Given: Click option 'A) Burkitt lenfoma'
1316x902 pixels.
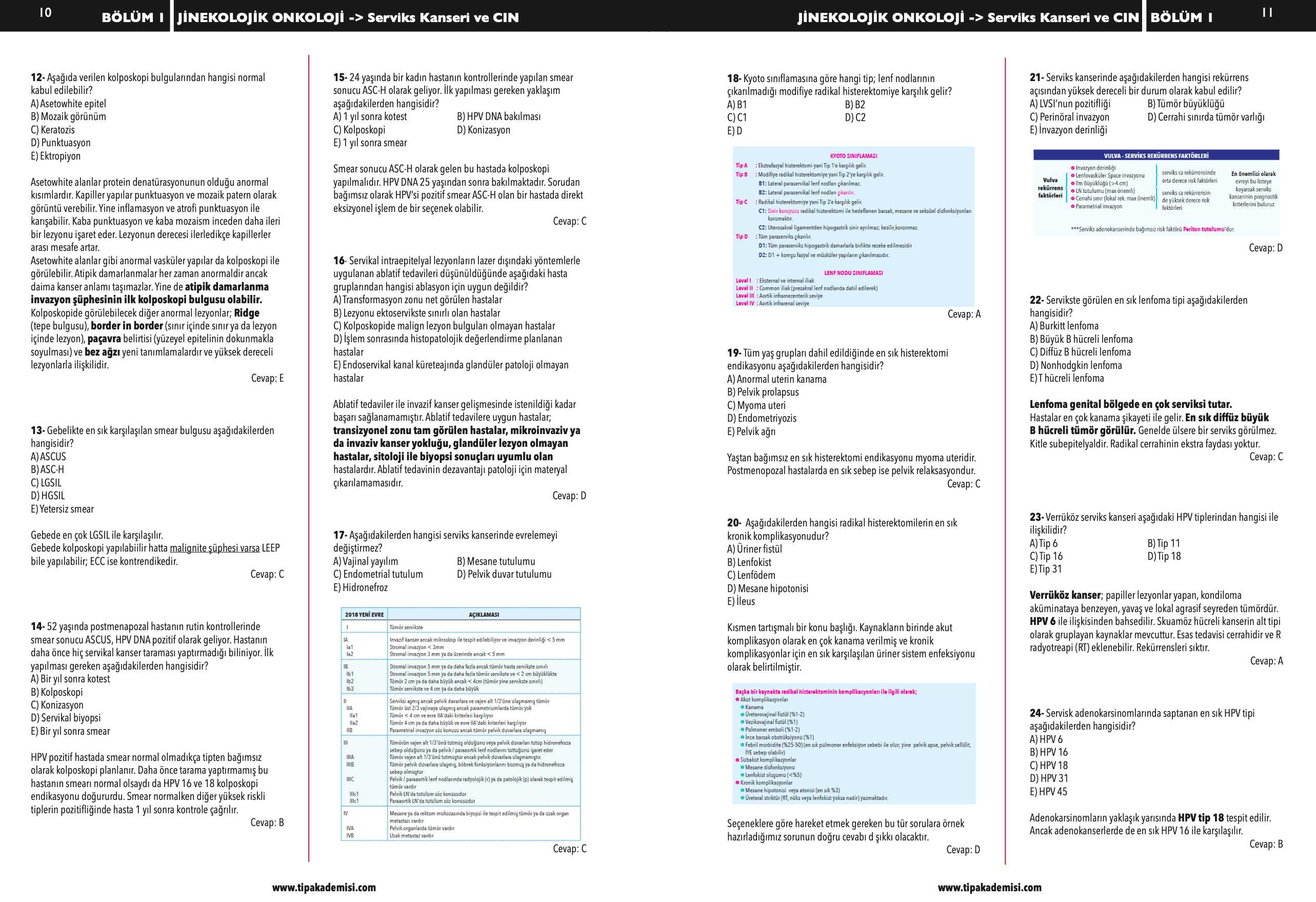Looking at the screenshot, I should tap(1064, 326).
